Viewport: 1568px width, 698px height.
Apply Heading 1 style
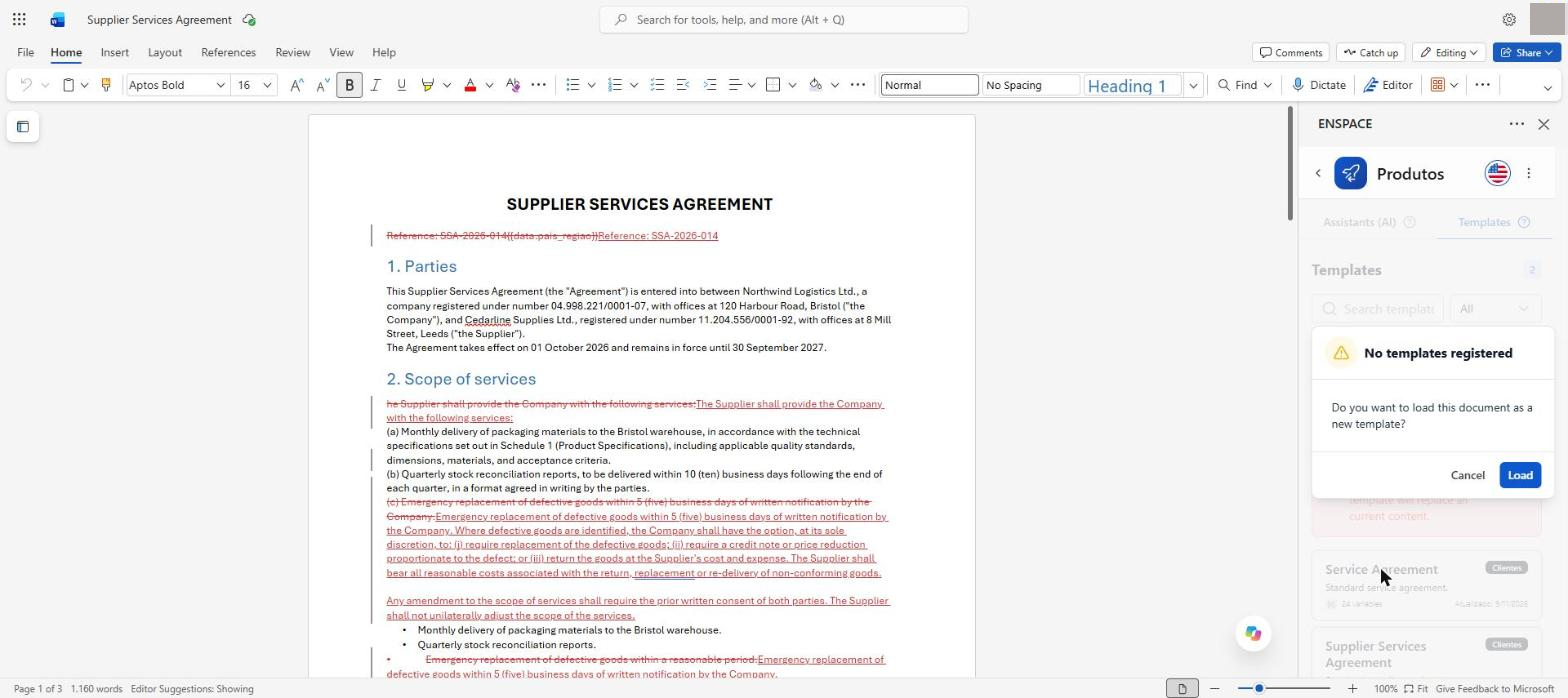click(x=1133, y=85)
